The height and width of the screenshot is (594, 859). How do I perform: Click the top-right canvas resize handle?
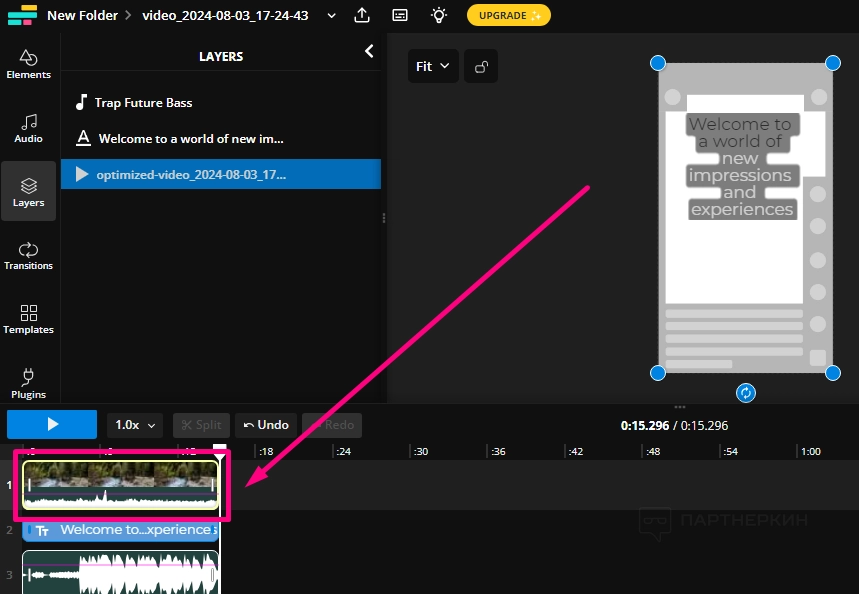coord(833,63)
